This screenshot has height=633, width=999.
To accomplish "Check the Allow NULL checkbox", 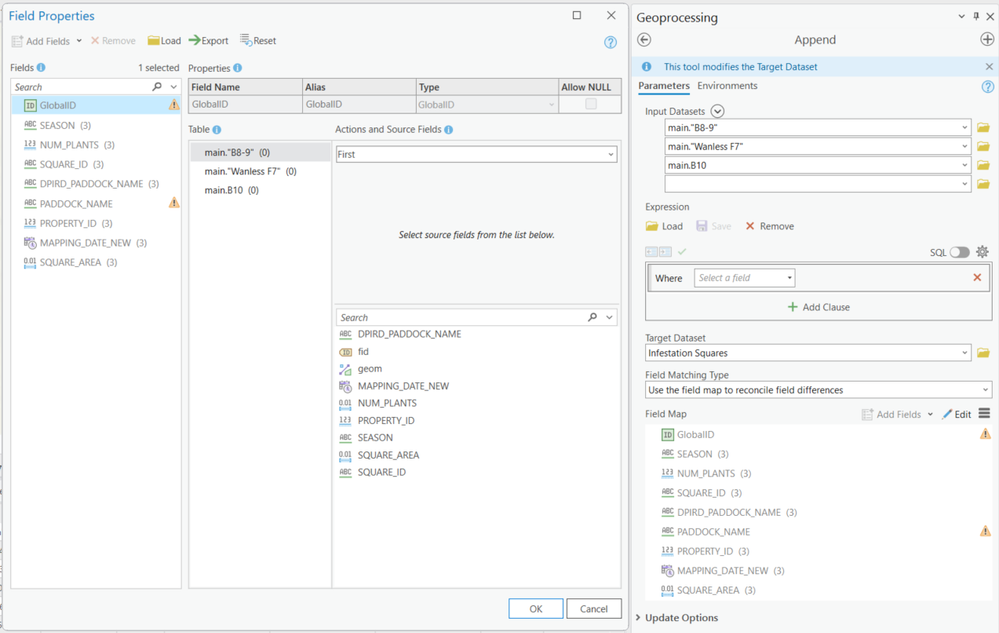I will (x=591, y=104).
